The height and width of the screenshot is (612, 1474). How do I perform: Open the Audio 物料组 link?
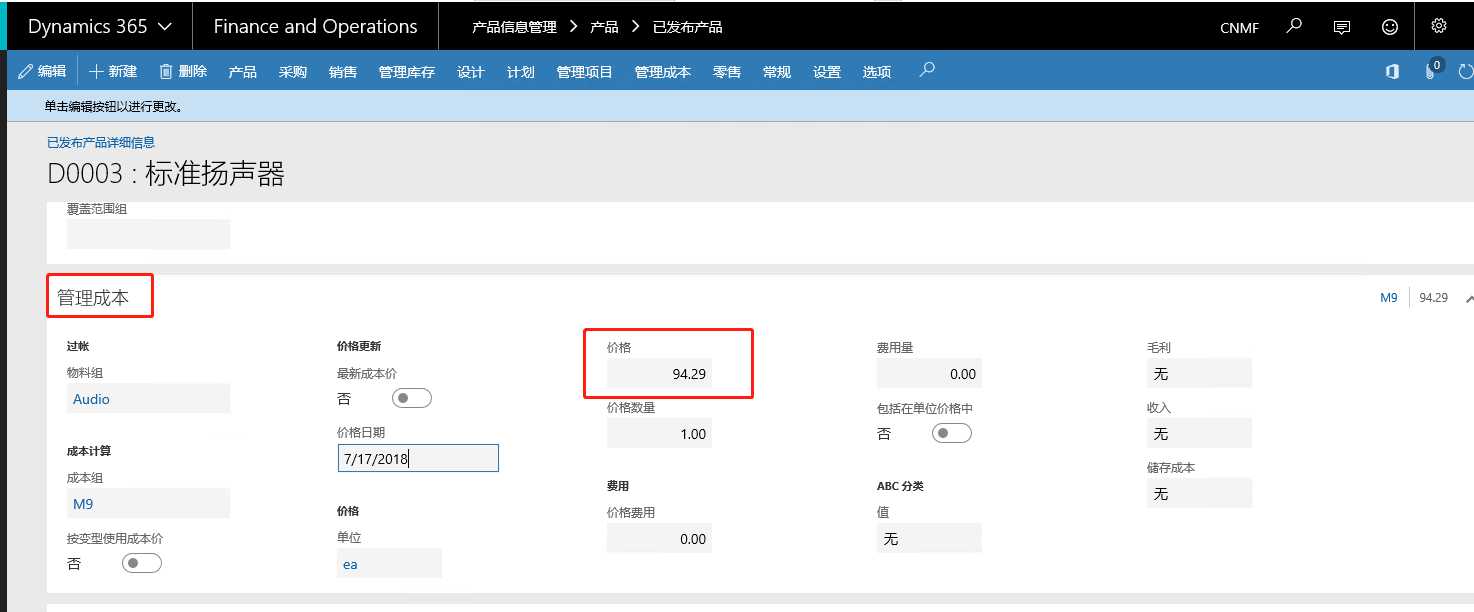click(x=92, y=399)
